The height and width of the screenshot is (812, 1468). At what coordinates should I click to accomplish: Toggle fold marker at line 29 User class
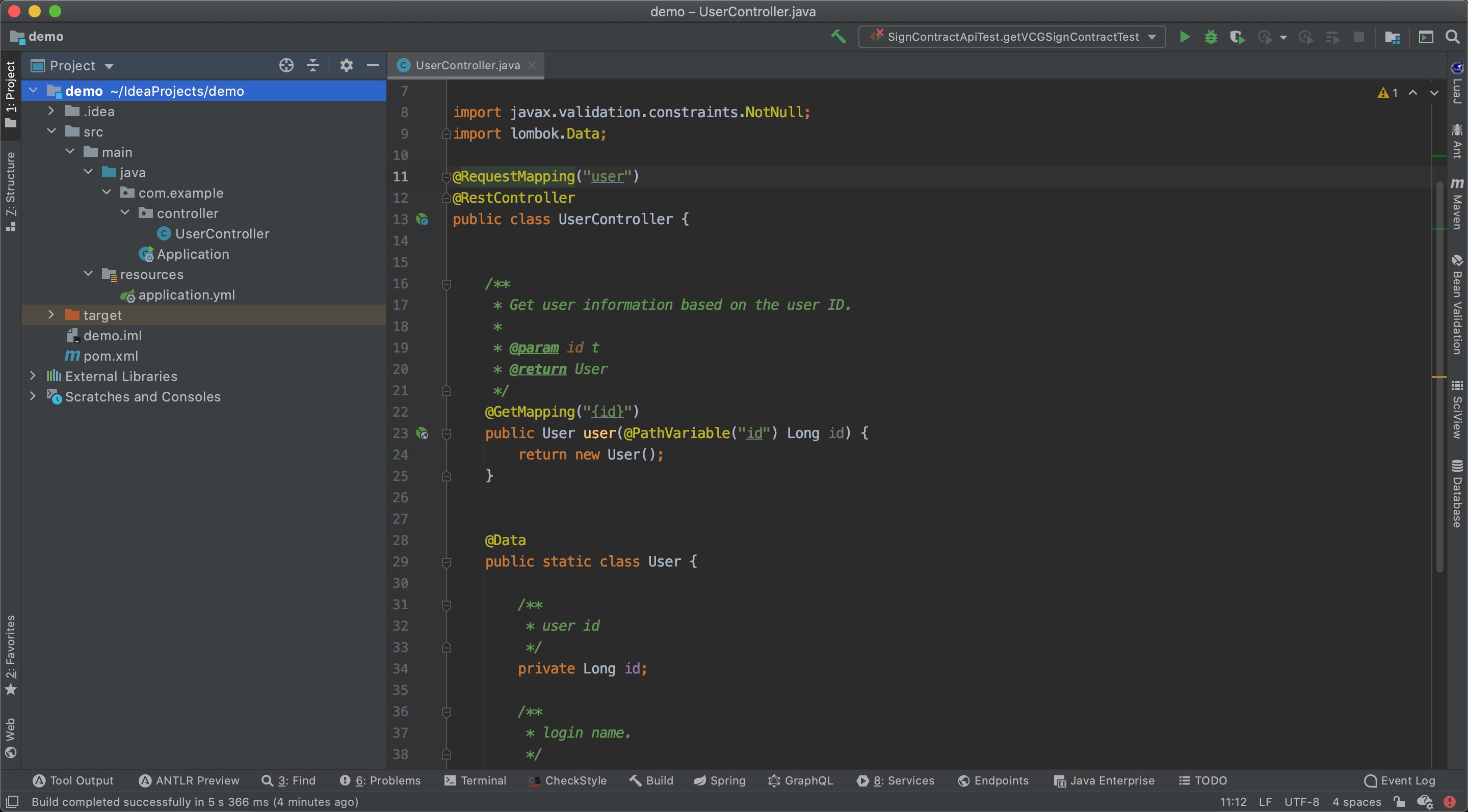447,562
